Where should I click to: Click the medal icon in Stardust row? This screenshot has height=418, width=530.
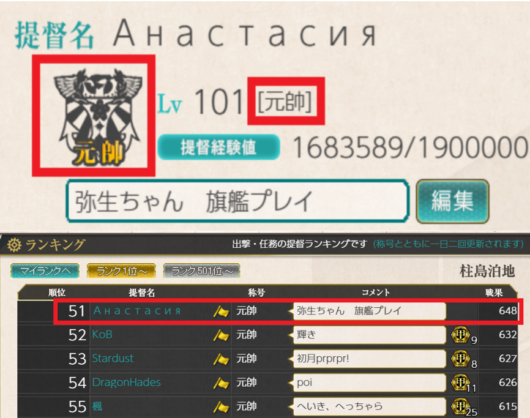tap(460, 359)
